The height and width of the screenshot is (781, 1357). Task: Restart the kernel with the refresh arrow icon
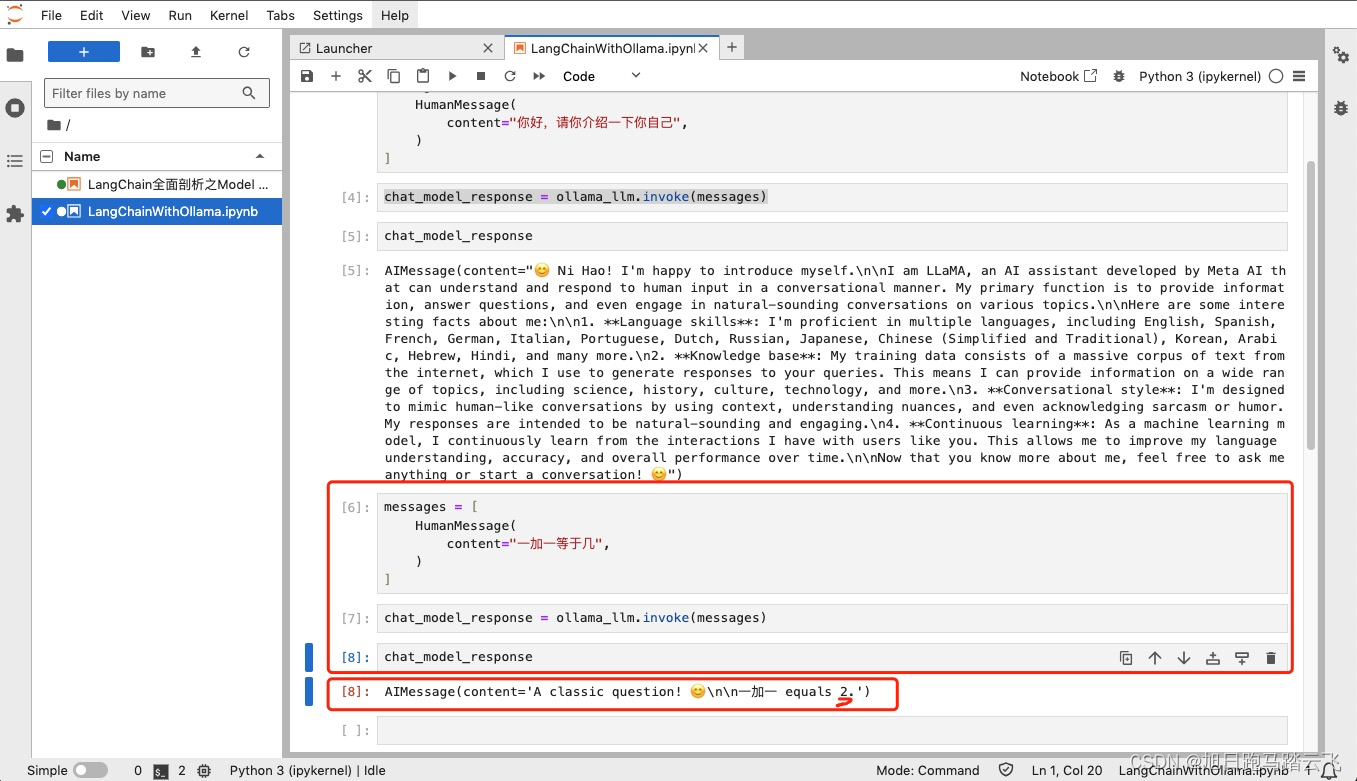point(510,76)
